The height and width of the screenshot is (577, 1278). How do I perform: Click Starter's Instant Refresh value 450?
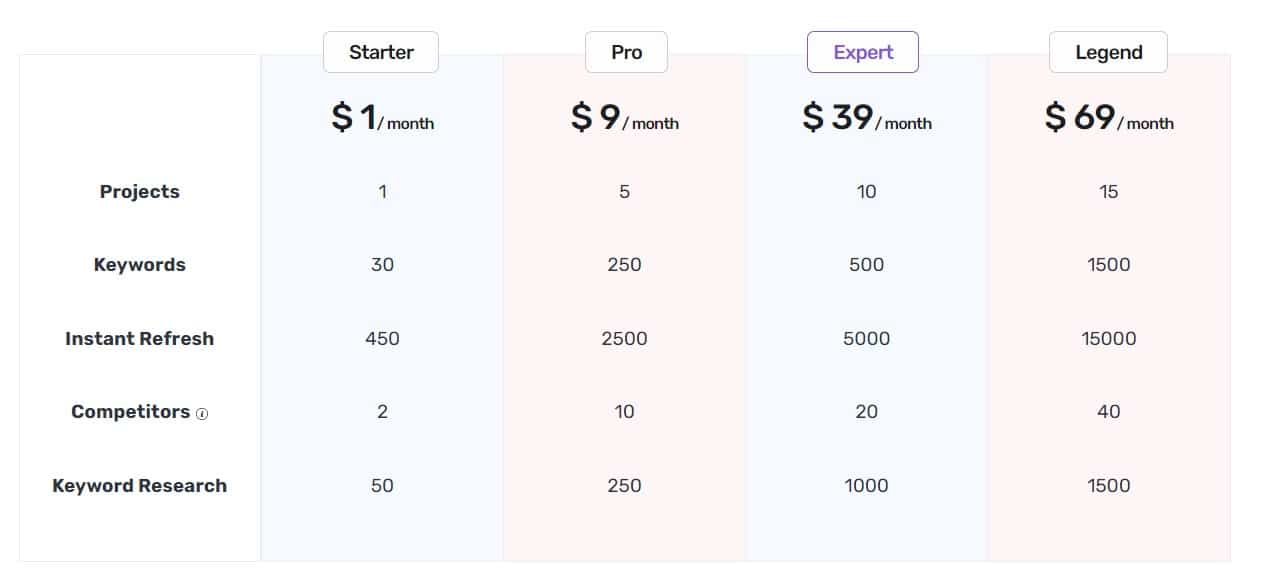point(382,339)
